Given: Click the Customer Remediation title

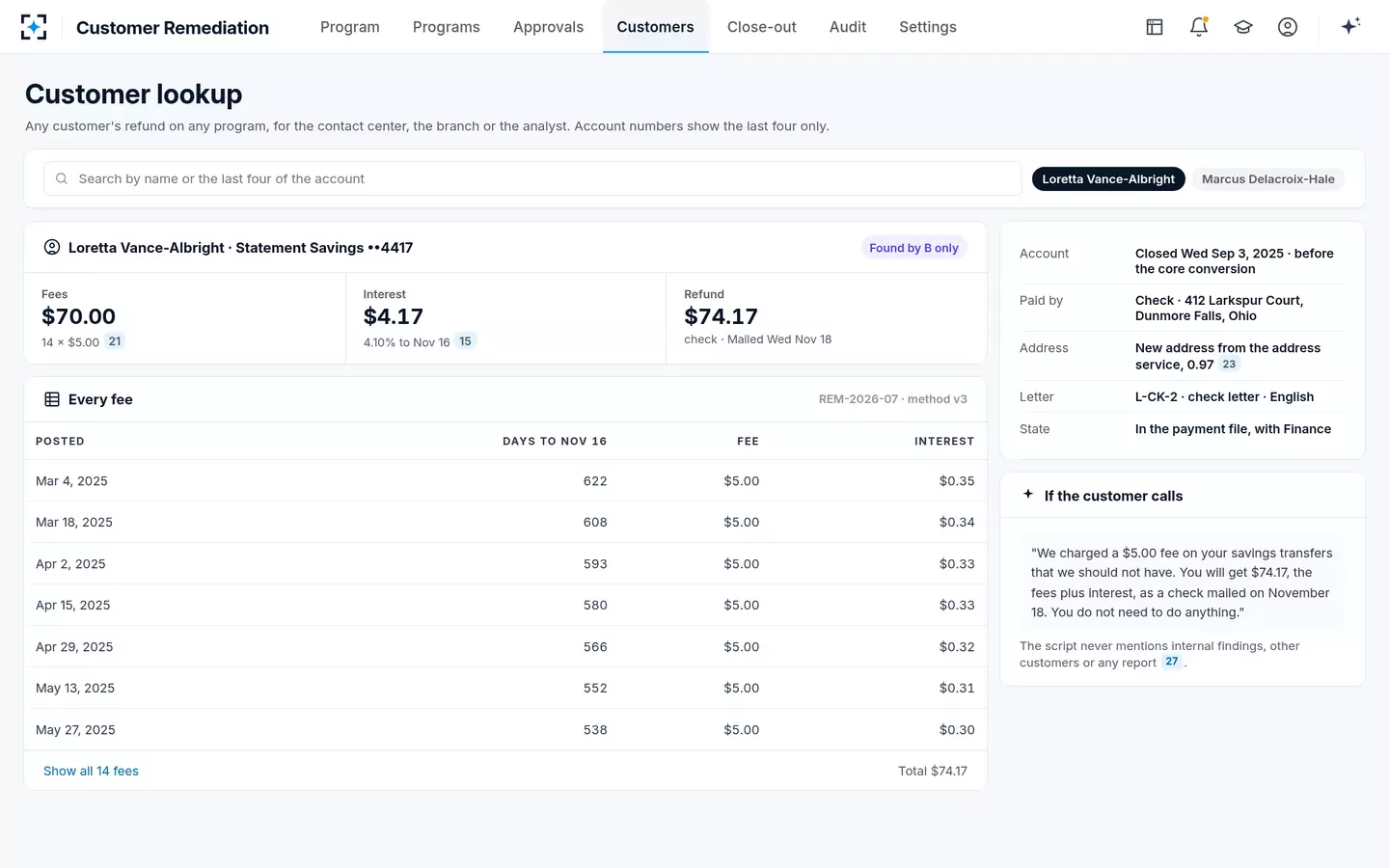Looking at the screenshot, I should pyautogui.click(x=173, y=27).
